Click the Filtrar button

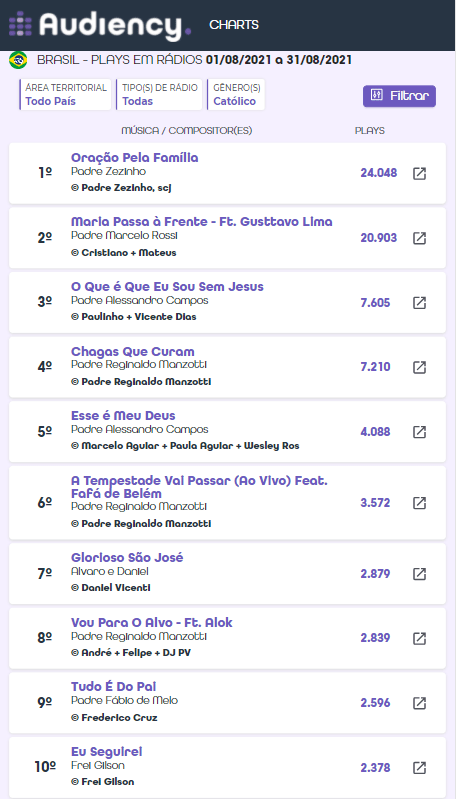click(x=399, y=96)
